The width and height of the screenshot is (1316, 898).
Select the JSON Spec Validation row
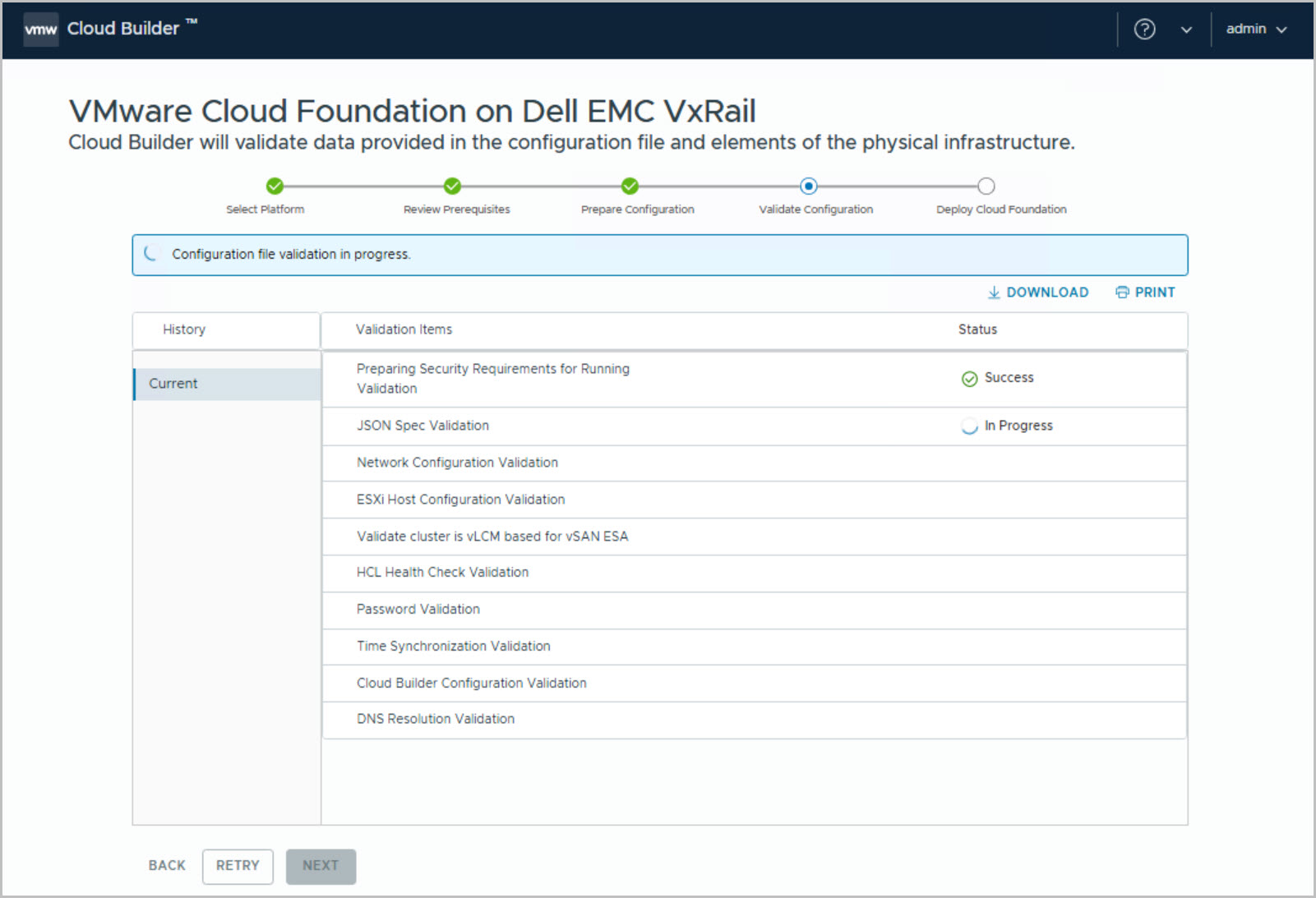coord(423,426)
